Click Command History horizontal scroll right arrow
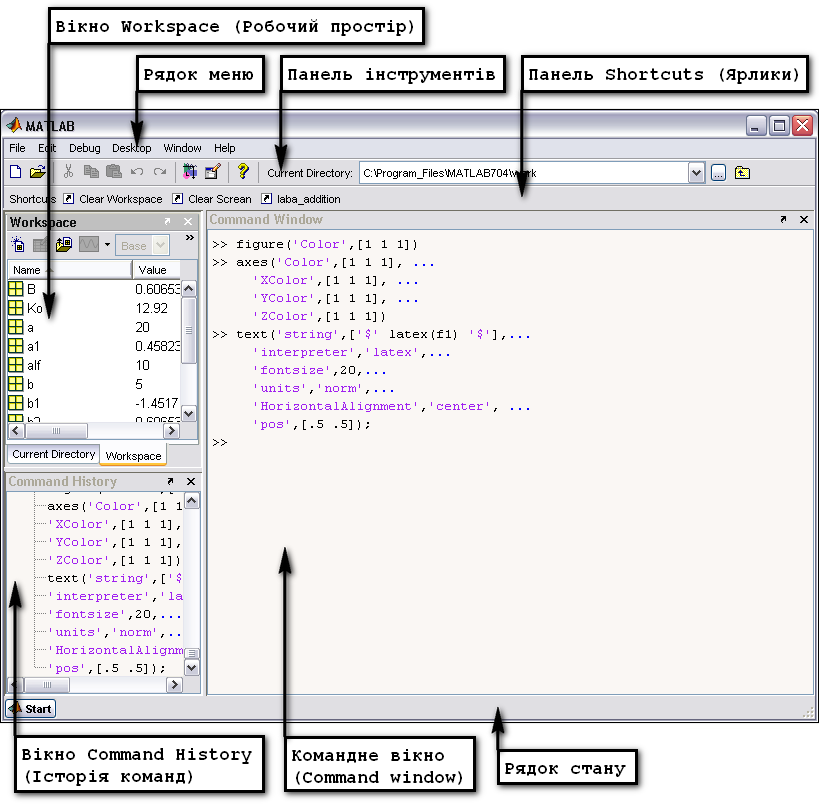This screenshot has height=805, width=819. [174, 684]
